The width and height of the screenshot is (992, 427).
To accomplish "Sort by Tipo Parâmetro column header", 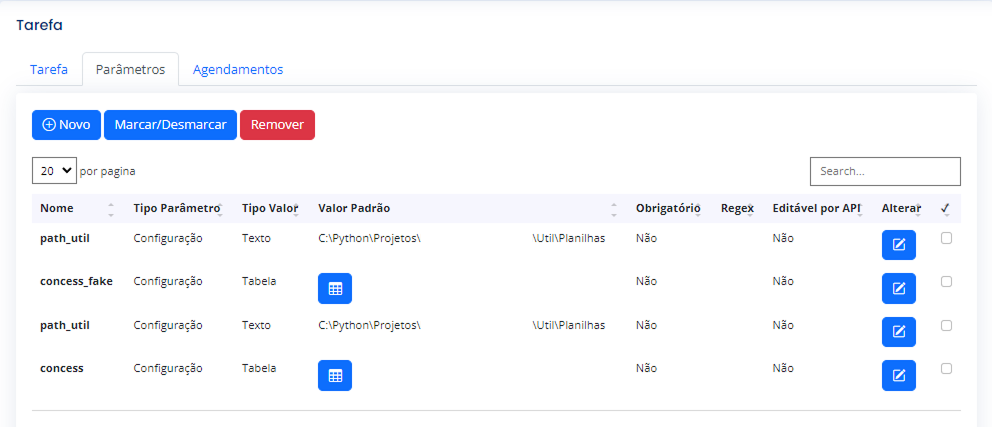I will (x=177, y=208).
